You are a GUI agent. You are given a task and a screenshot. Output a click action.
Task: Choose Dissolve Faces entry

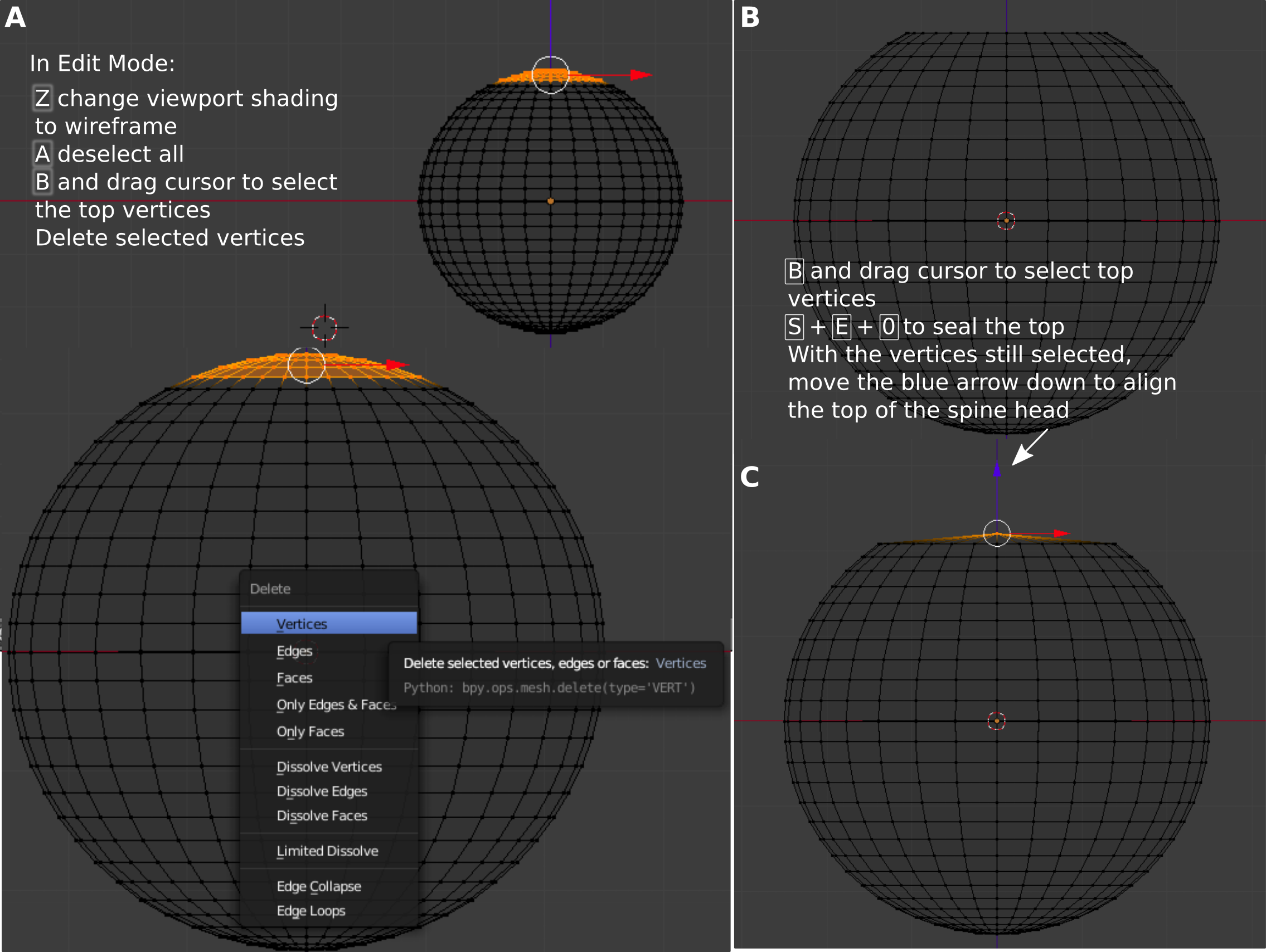tap(322, 816)
